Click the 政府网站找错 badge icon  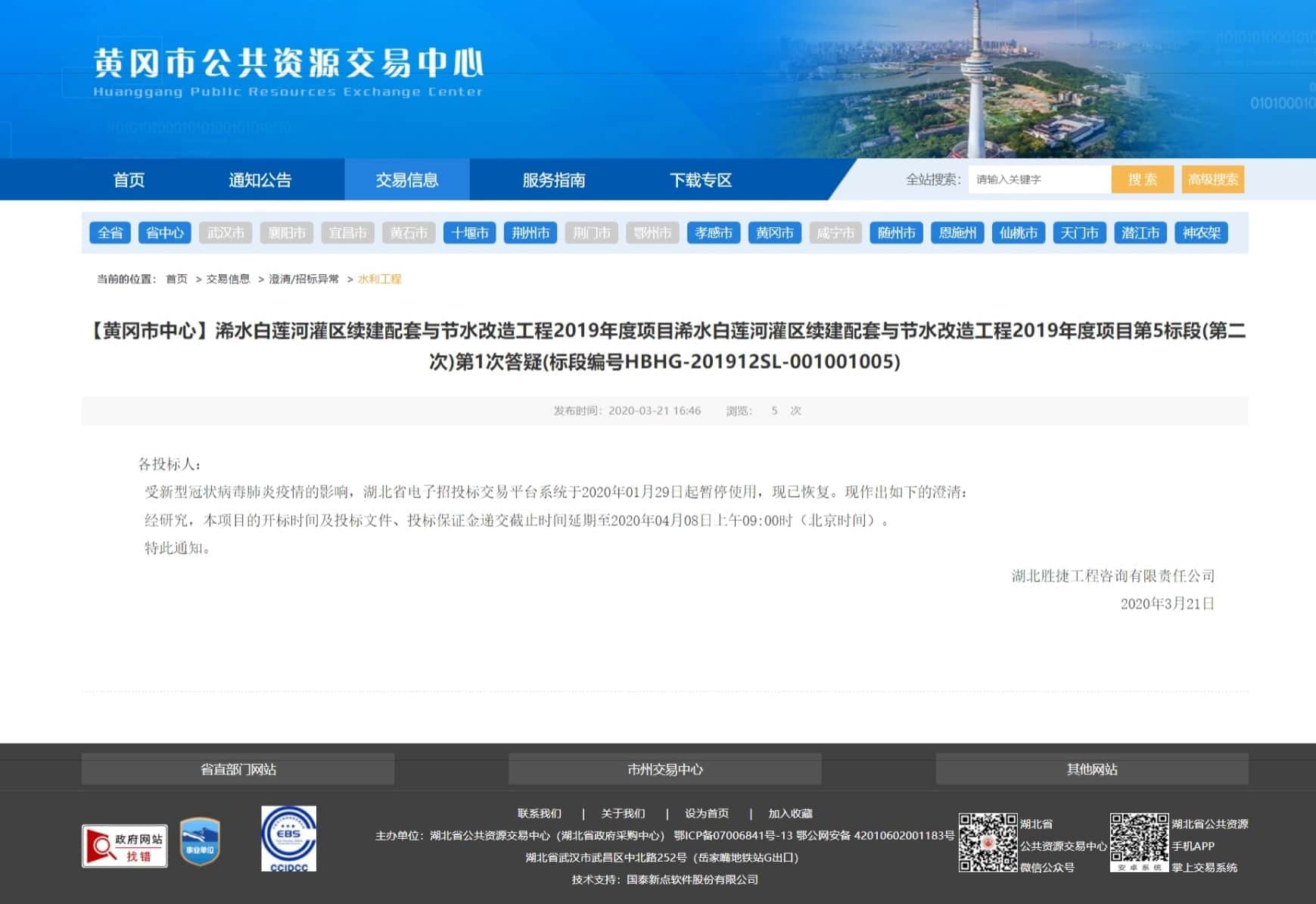click(125, 846)
